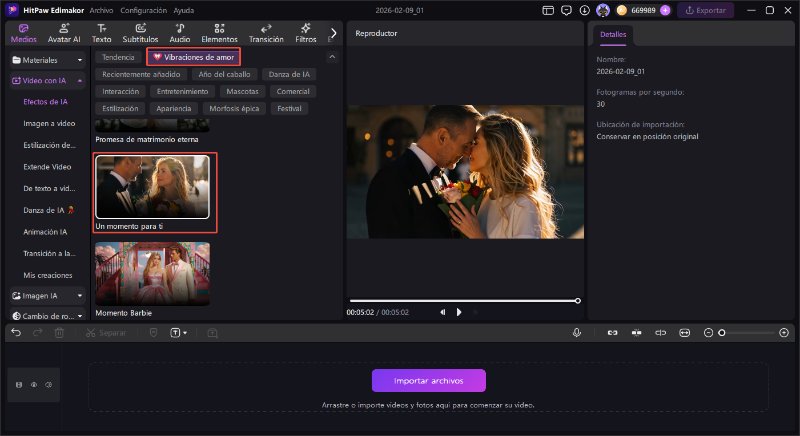The width and height of the screenshot is (800, 436).
Task: Open the Configuración menu
Action: coord(143,10)
